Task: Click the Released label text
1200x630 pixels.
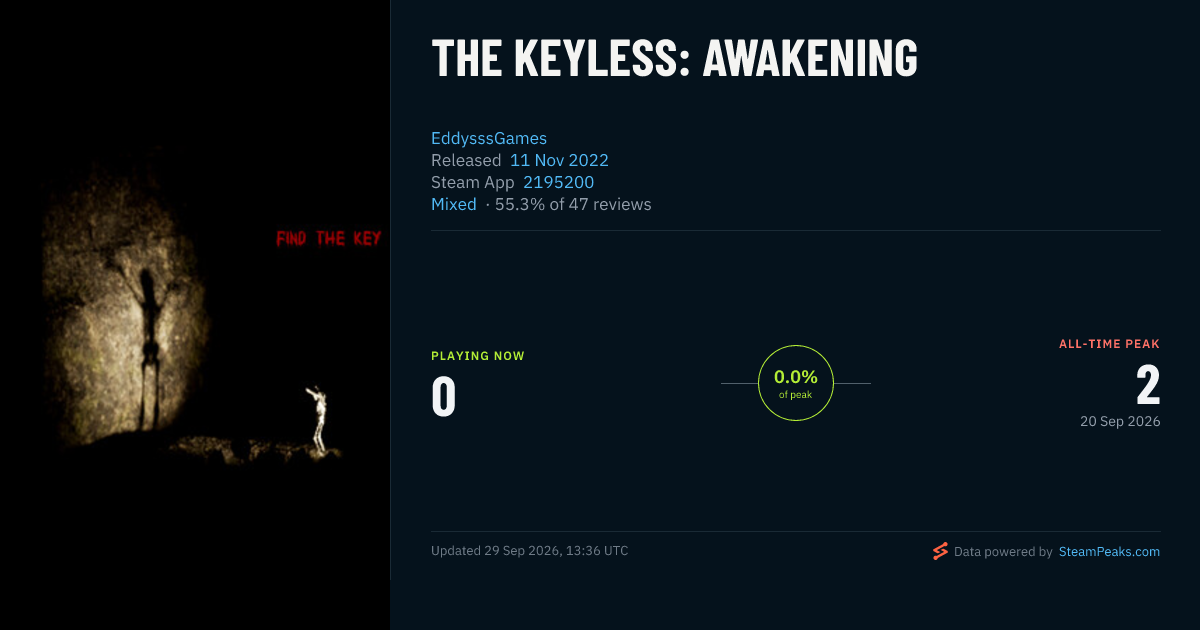Action: tap(466, 160)
